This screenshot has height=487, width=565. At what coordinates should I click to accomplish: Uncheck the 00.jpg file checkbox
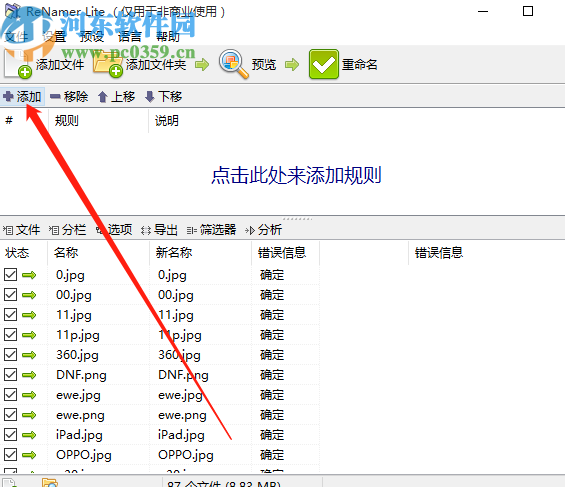pyautogui.click(x=10, y=295)
